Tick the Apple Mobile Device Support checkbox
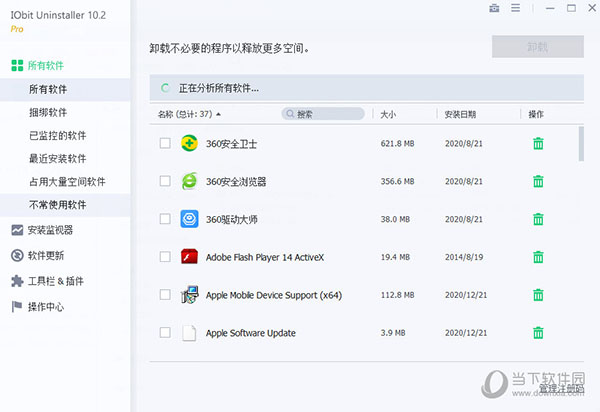The image size is (600, 412). (165, 295)
